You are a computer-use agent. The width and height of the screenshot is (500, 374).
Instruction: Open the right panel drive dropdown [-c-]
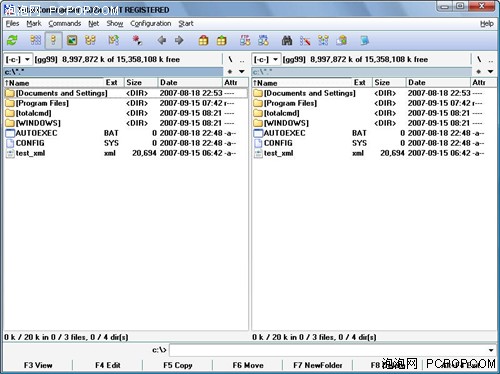coord(266,60)
